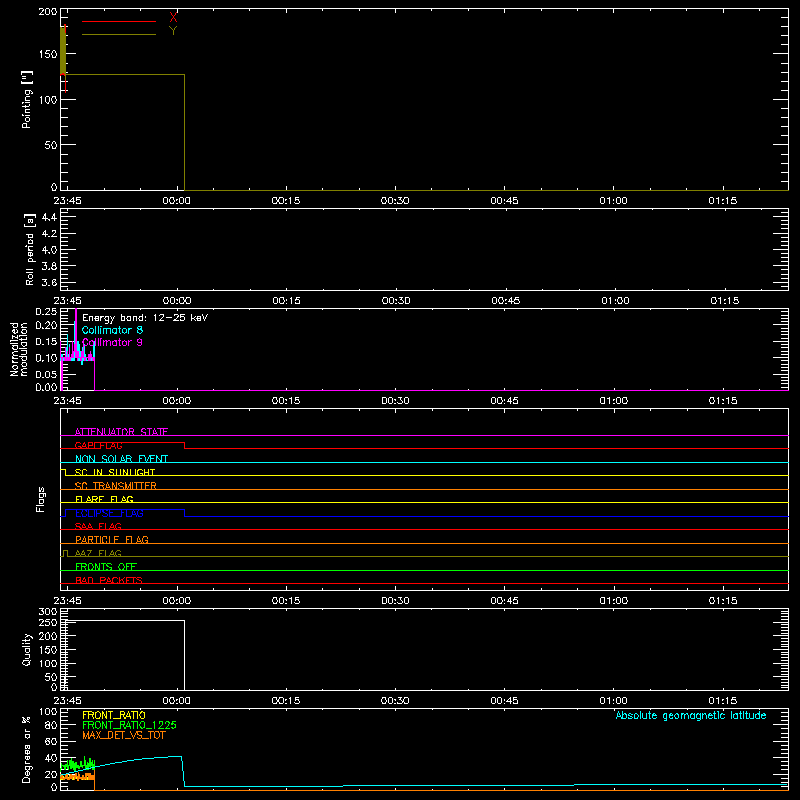Select the PARTICLE_FLAG flag label
This screenshot has height=800, width=800.
coord(112,539)
